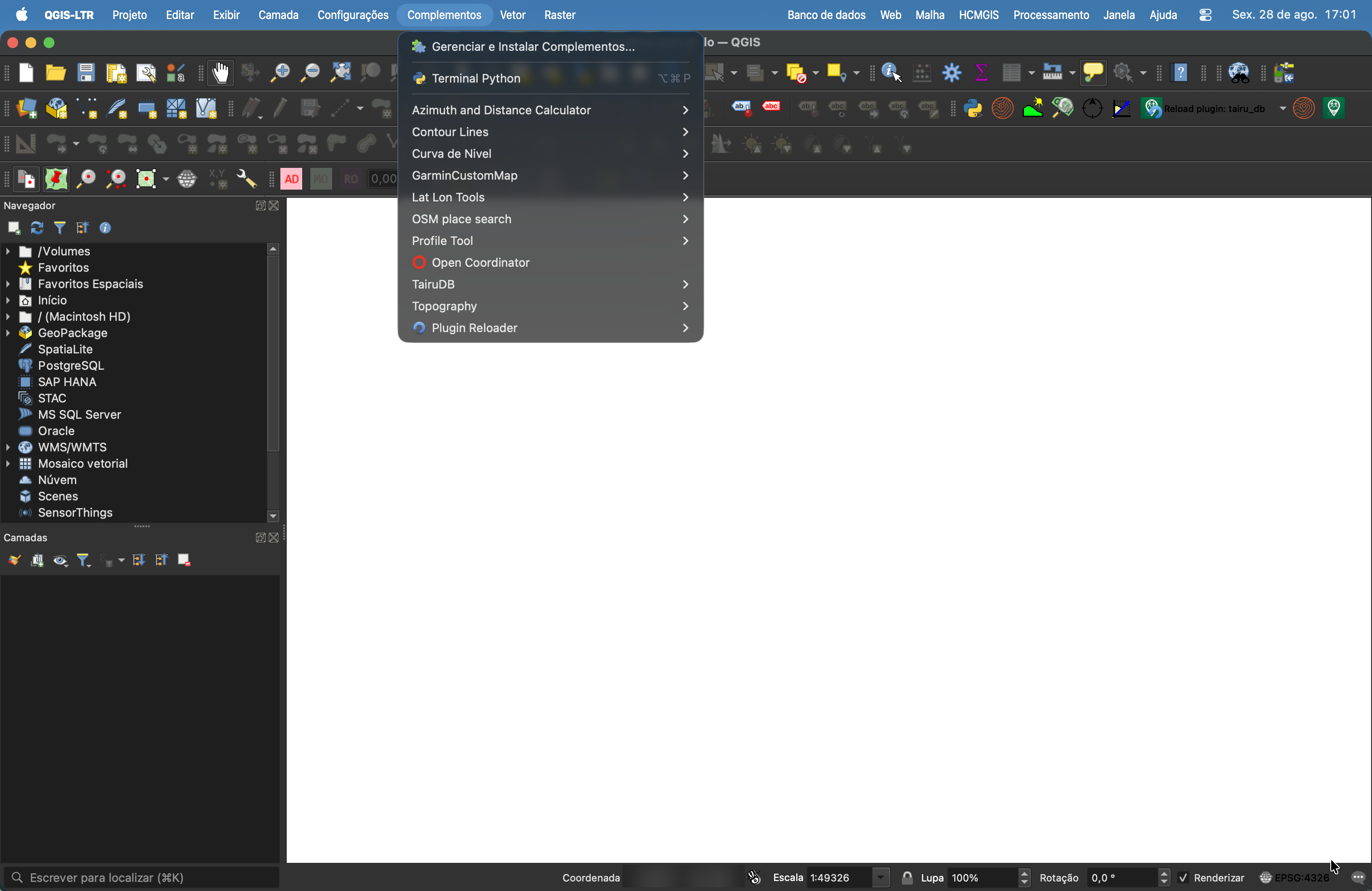Expand the WMS/WMTS tree node
Image resolution: width=1372 pixels, height=891 pixels.
click(8, 447)
